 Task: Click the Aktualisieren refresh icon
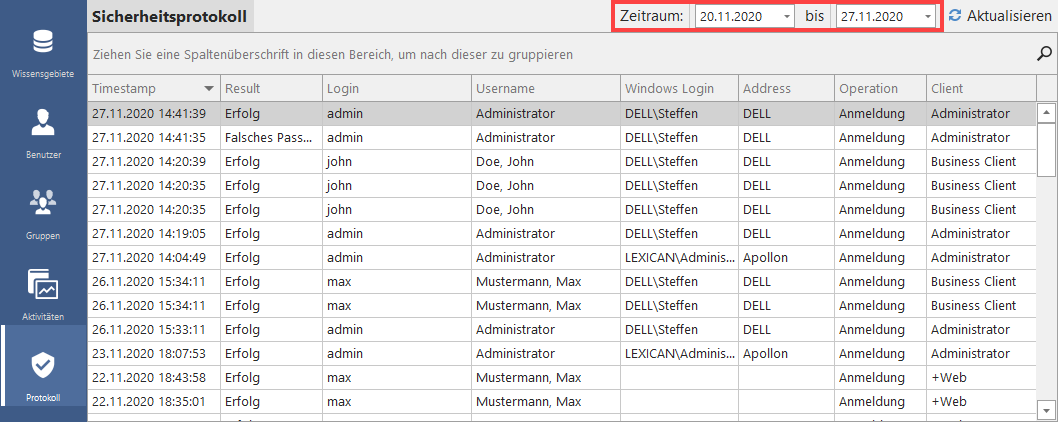click(955, 16)
